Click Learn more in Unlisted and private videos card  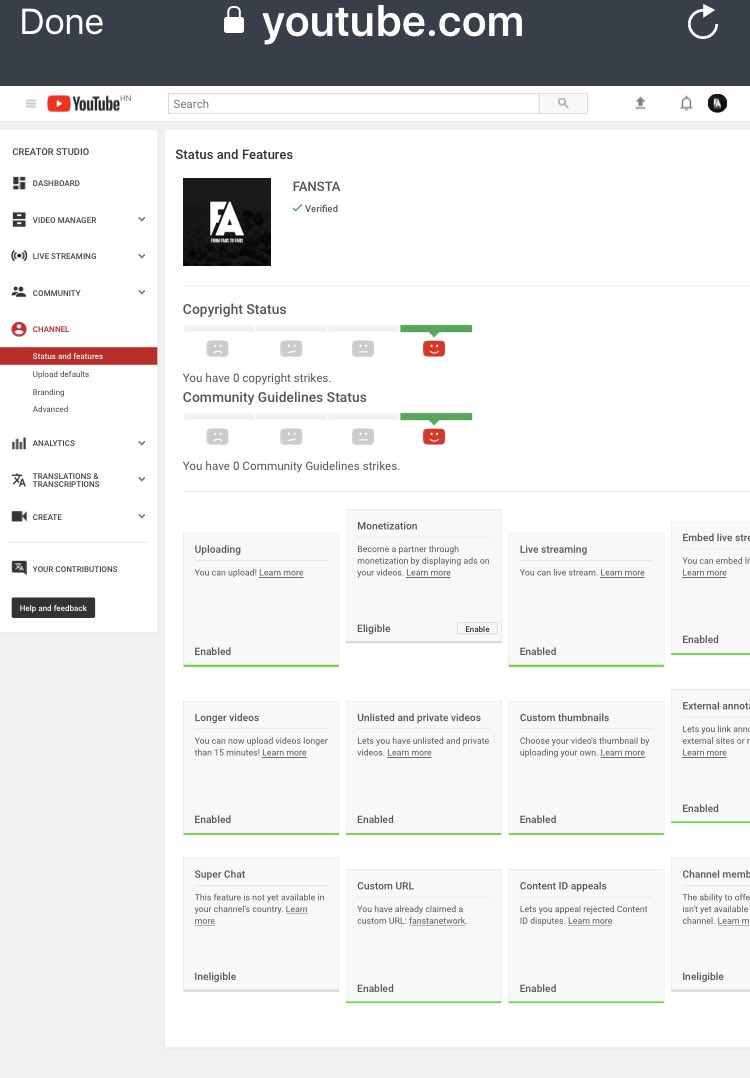[409, 753]
